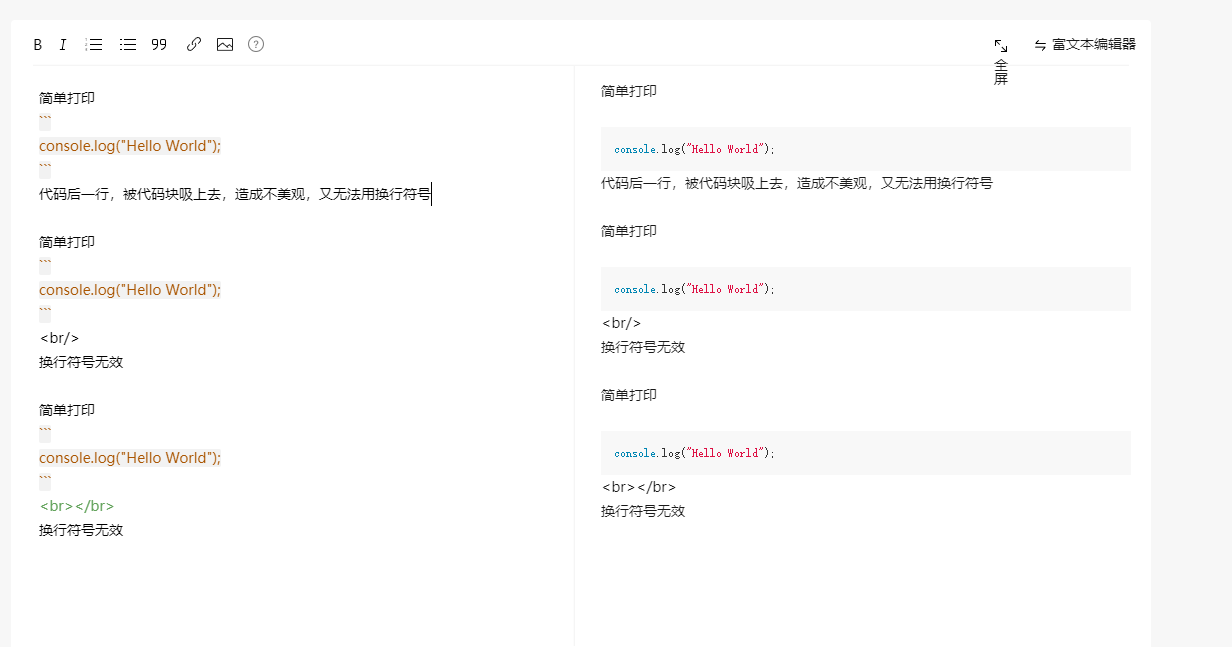1232x647 pixels.
Task: Click the third console.log source line in editor
Action: point(130,458)
